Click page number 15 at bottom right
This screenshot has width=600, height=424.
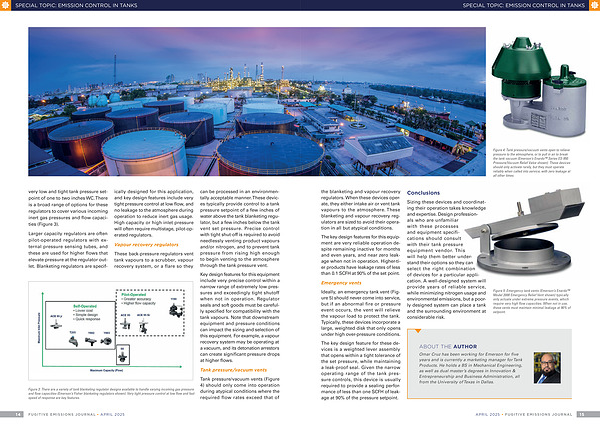point(582,414)
